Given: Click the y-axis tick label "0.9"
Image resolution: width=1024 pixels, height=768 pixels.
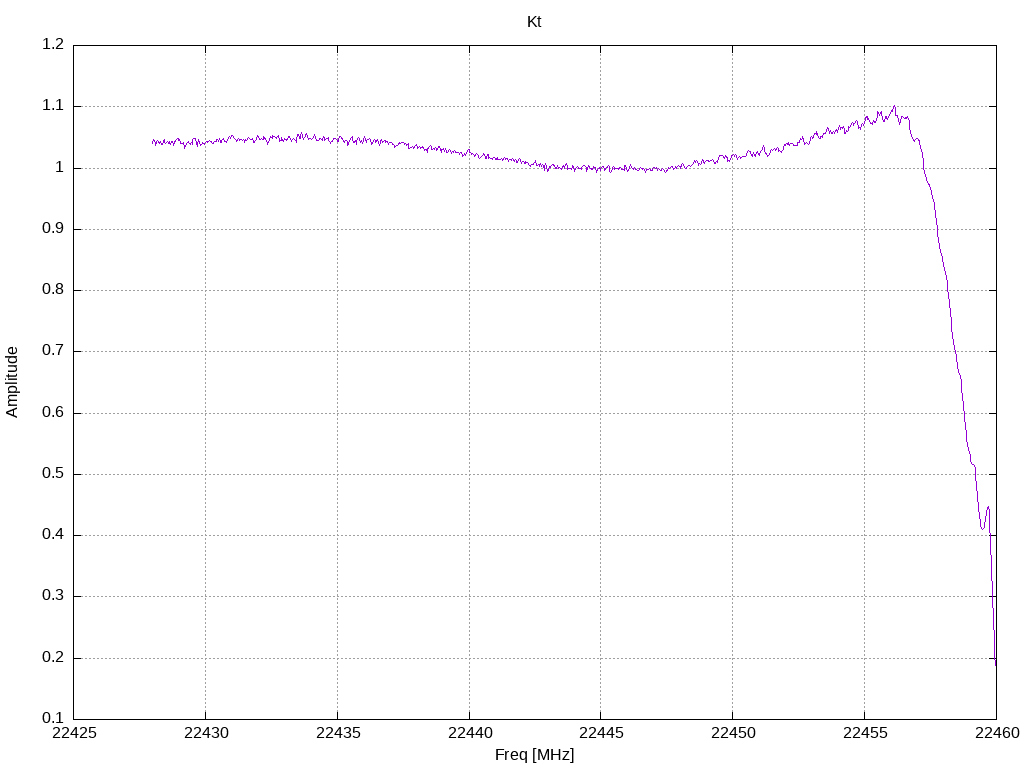Looking at the screenshot, I should click(x=53, y=229).
